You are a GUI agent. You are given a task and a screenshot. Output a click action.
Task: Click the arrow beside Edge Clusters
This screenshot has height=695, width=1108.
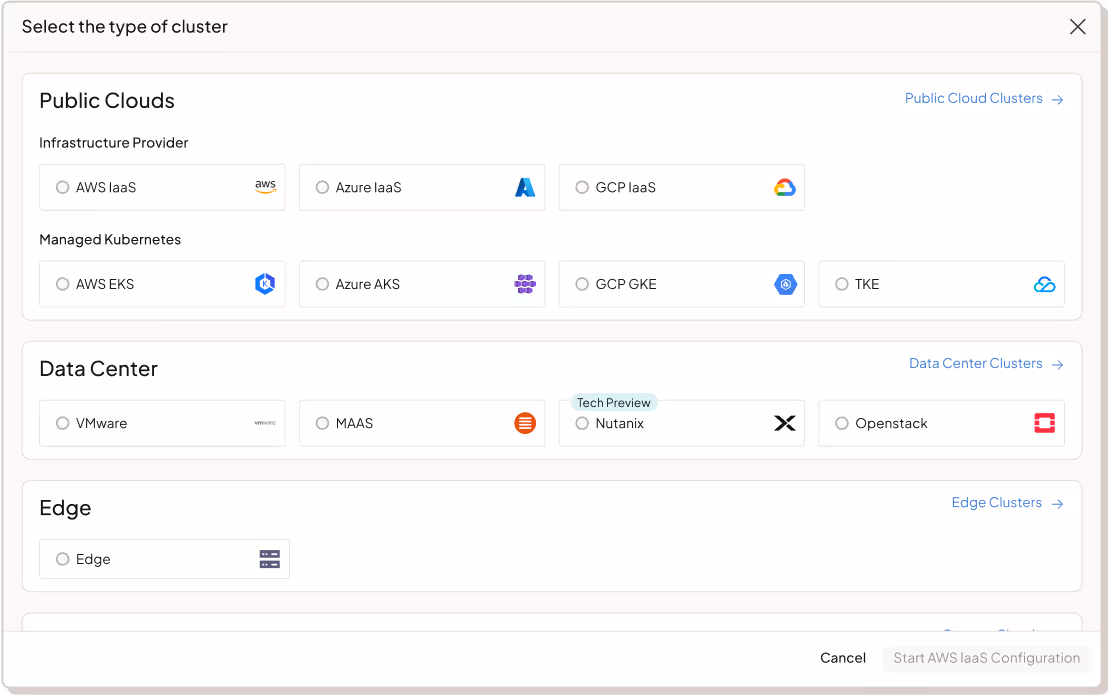pyautogui.click(x=1057, y=504)
